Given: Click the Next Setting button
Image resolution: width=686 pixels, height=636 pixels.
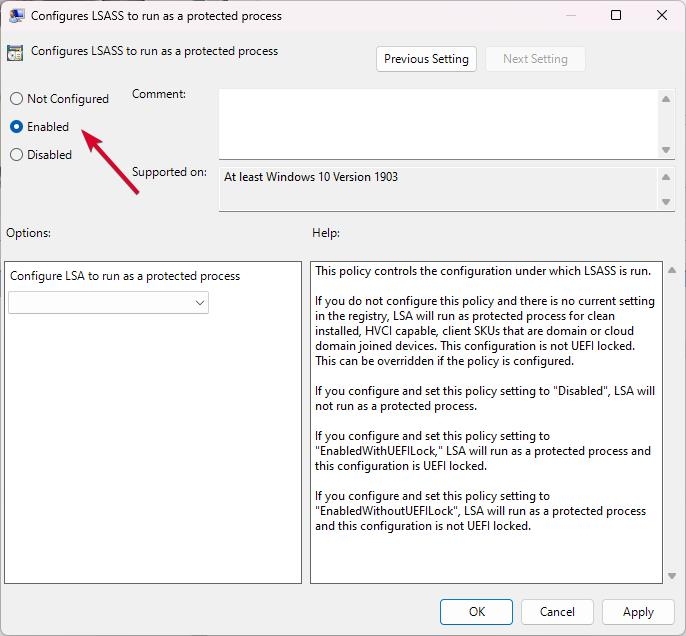Looking at the screenshot, I should click(x=535, y=59).
